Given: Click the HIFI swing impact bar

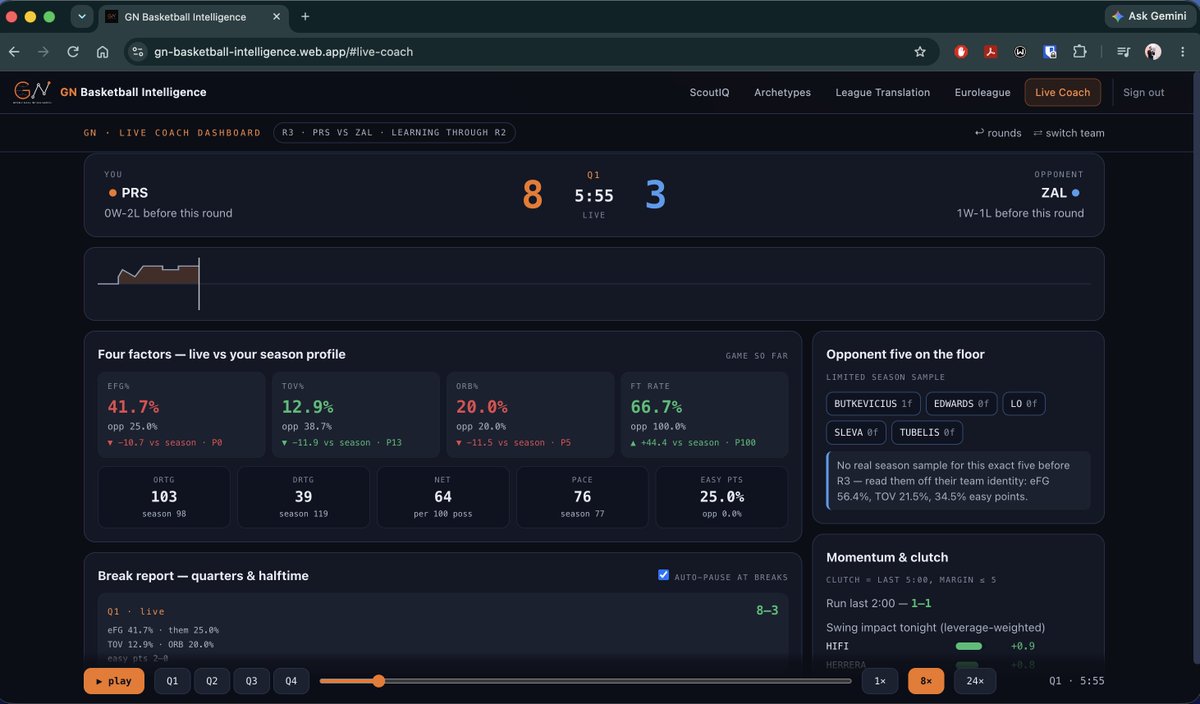Looking at the screenshot, I should click(x=969, y=646).
